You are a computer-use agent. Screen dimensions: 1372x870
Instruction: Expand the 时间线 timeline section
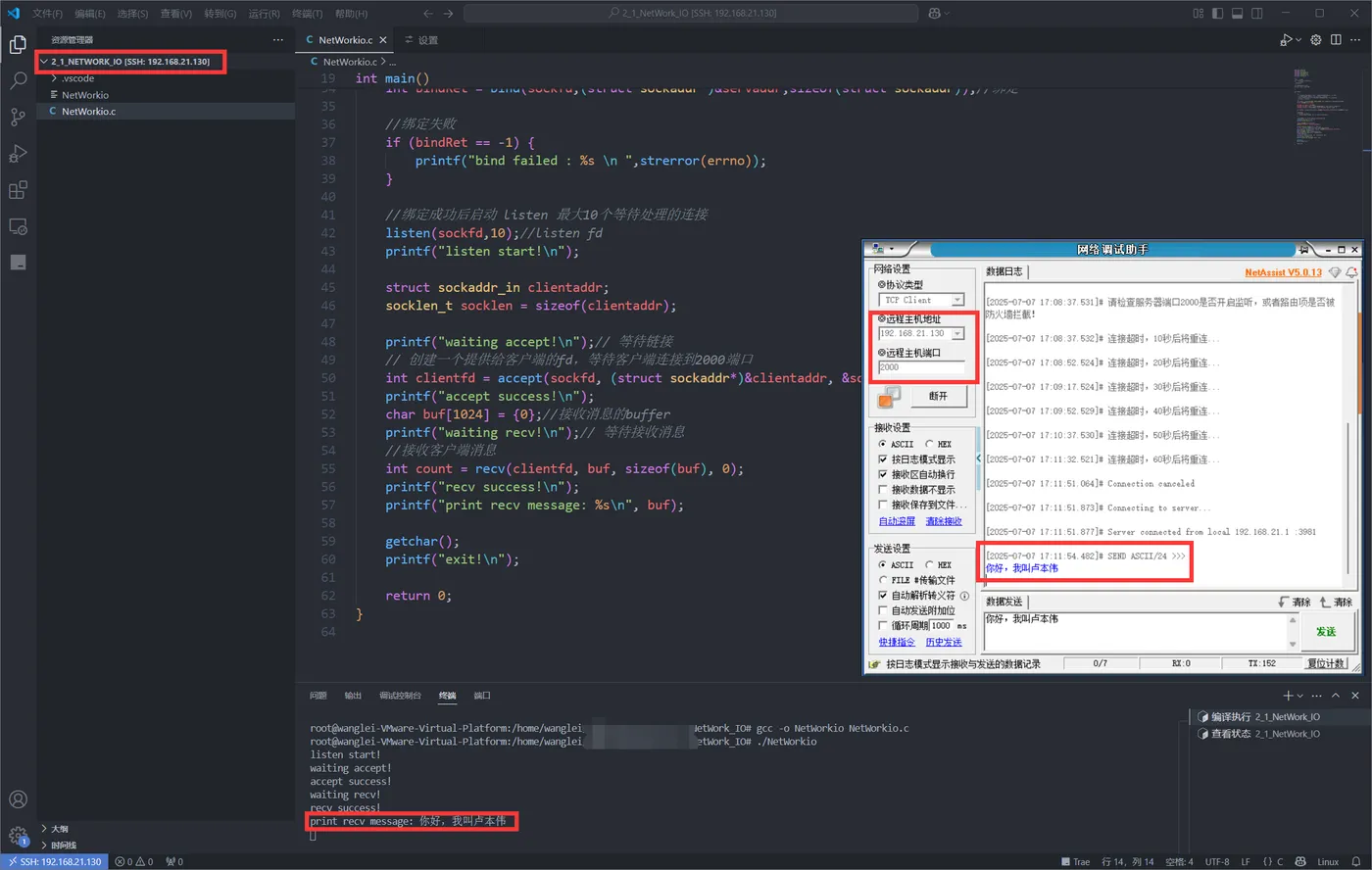pyautogui.click(x=44, y=845)
